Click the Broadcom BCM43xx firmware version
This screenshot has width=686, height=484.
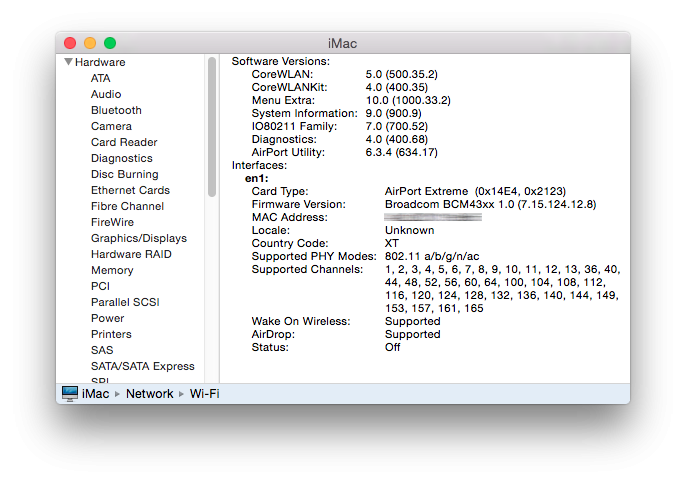(490, 204)
